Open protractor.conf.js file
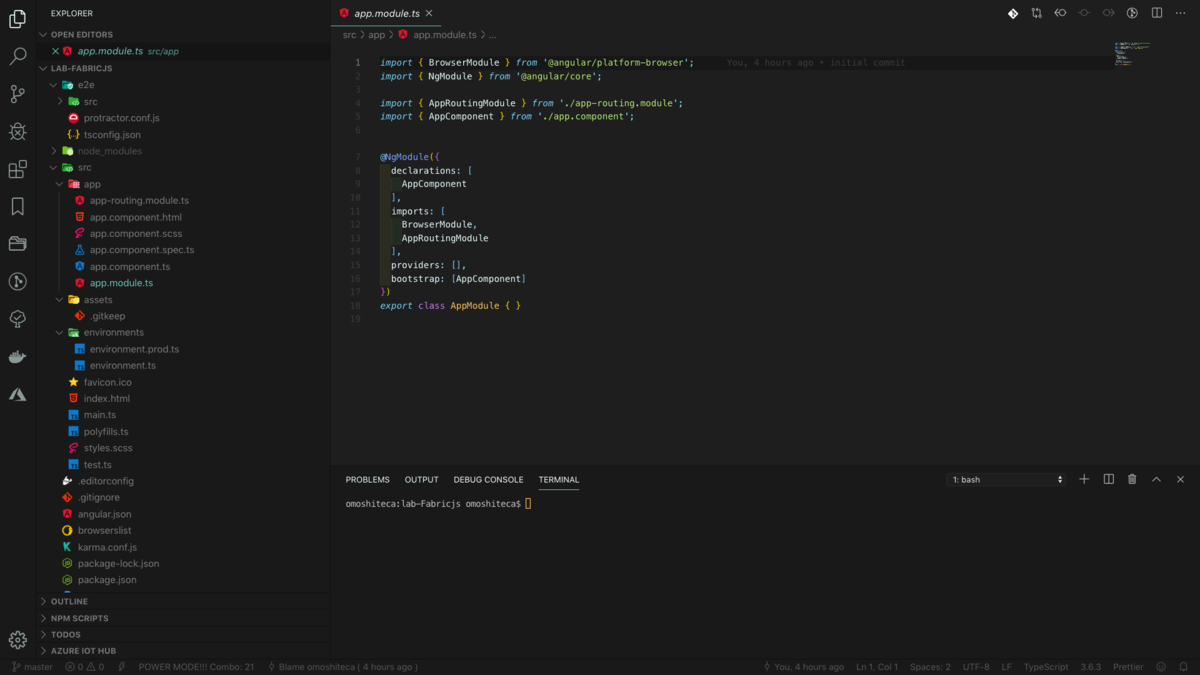 point(121,118)
